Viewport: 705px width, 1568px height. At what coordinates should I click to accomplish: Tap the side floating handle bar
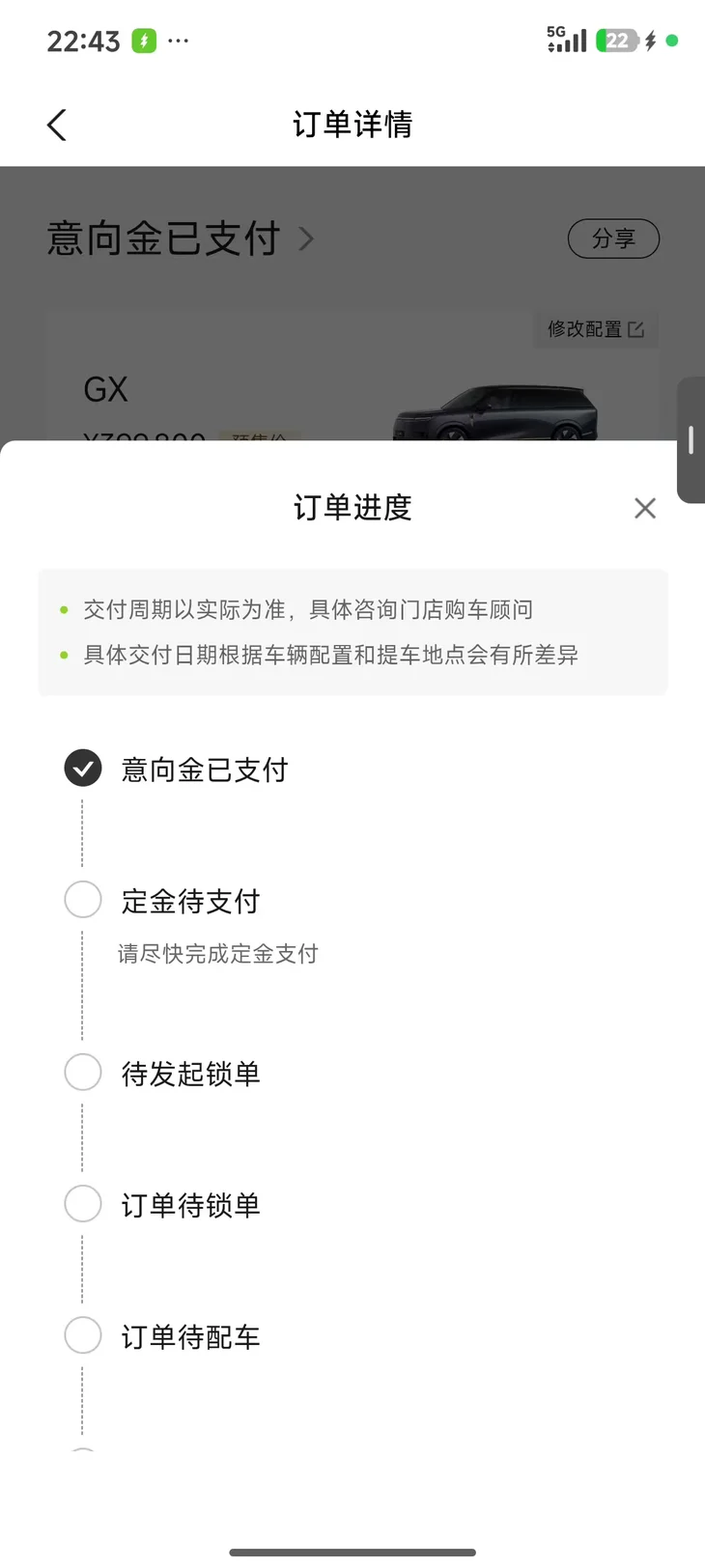(x=691, y=439)
